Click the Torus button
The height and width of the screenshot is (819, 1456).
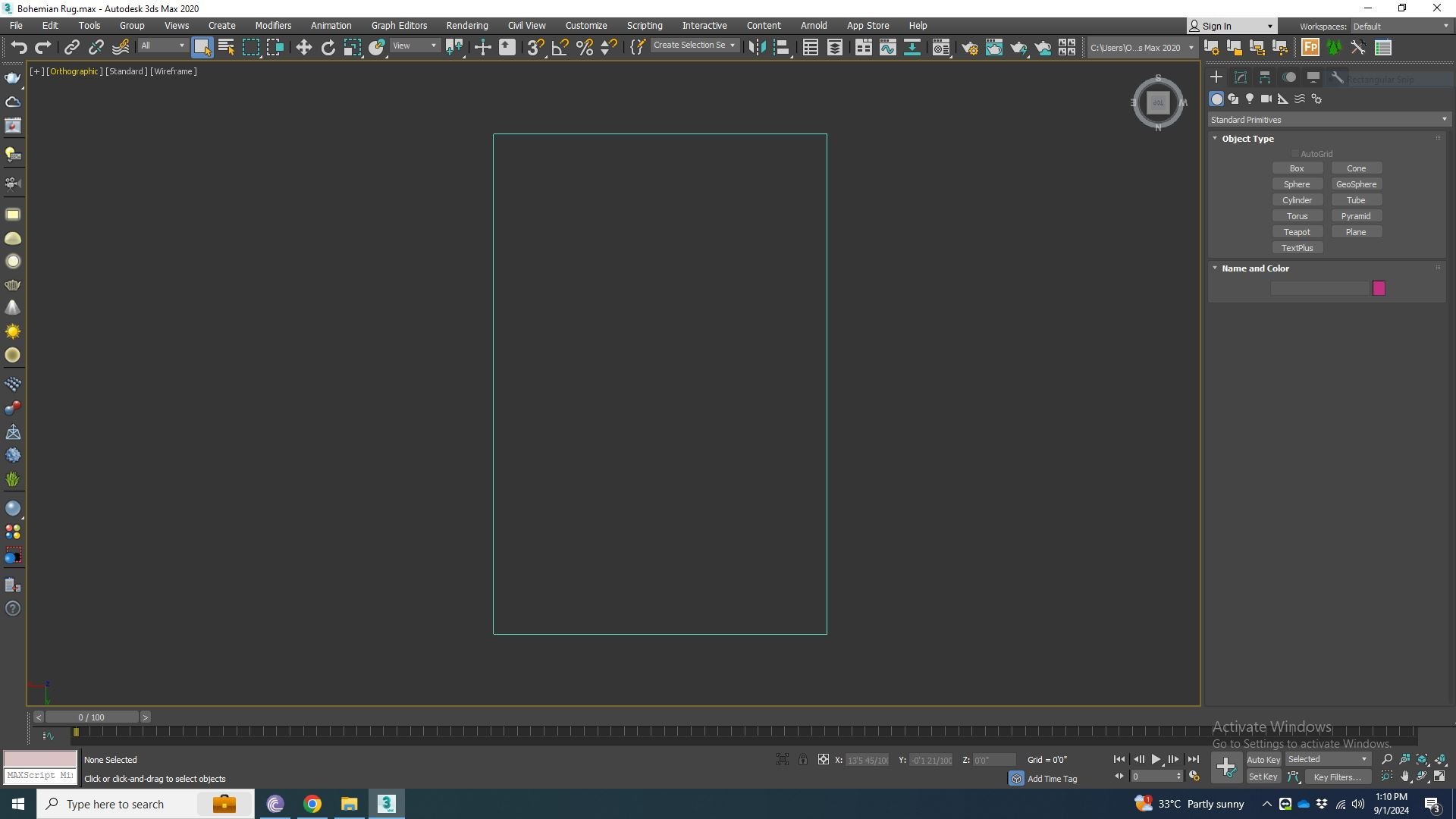tap(1297, 216)
